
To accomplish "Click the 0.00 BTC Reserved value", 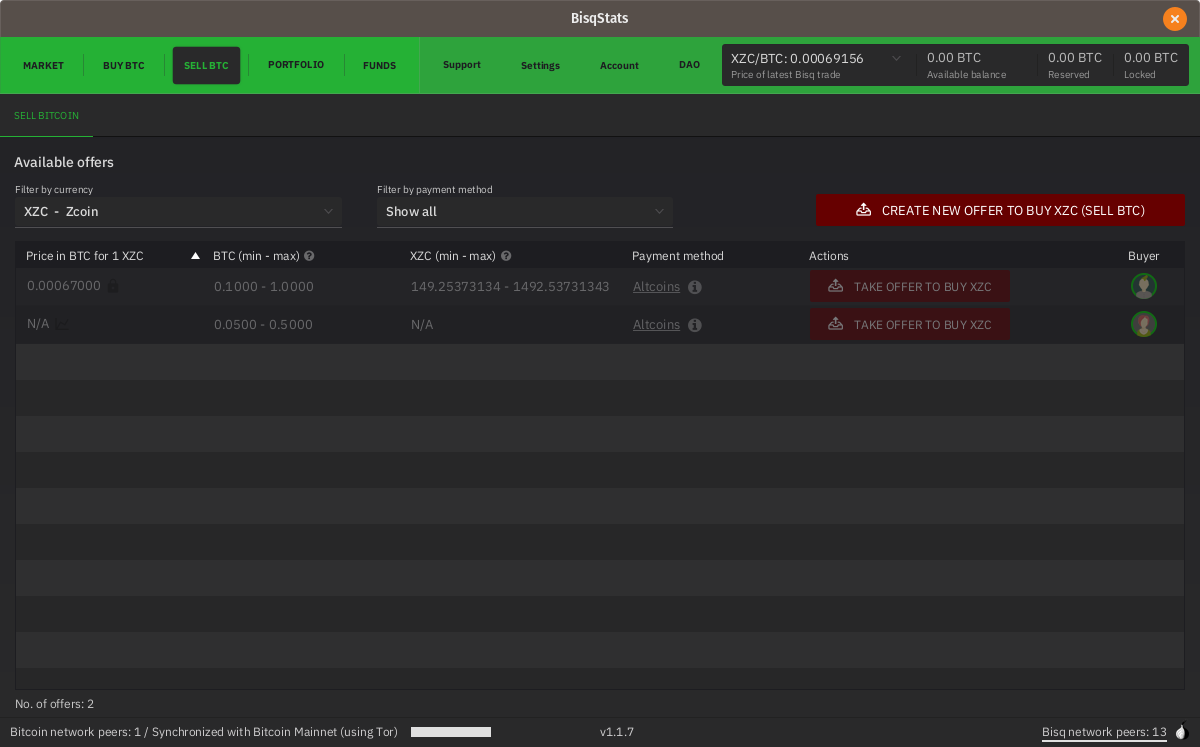I will tap(1075, 58).
